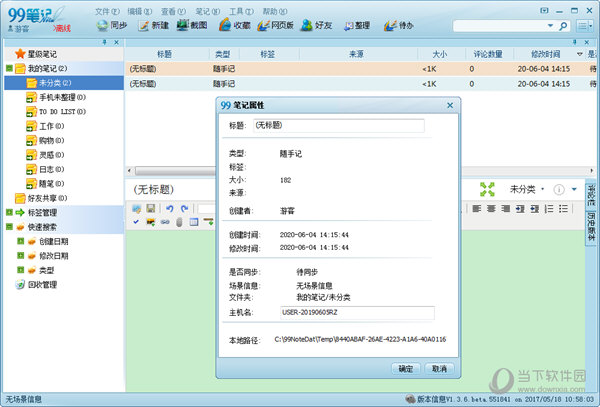Click the 标题 input field in properties dialog
This screenshot has width=600, height=407.
[x=338, y=125]
